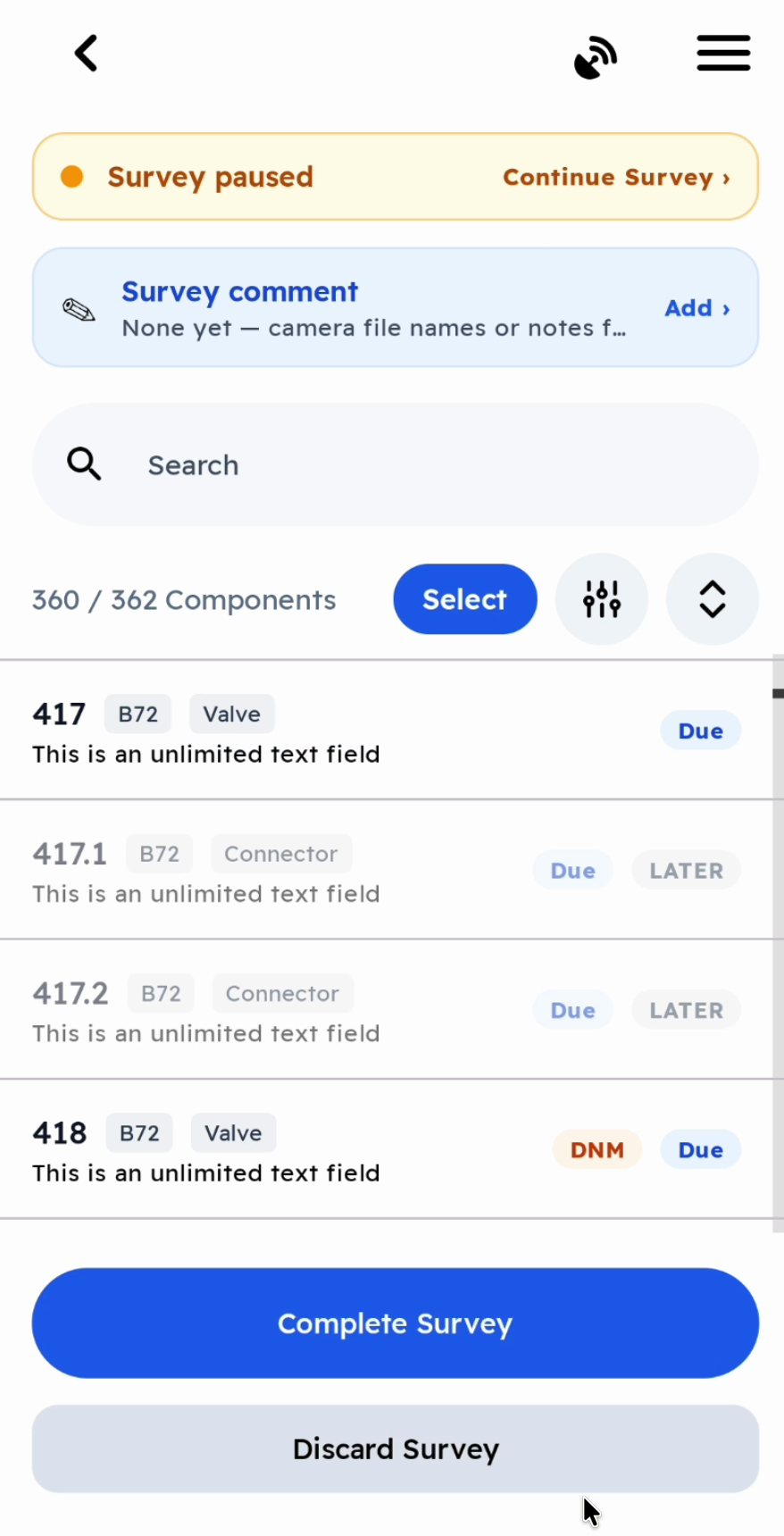This screenshot has width=784, height=1536.
Task: Click Continue Survey link
Action: click(x=617, y=177)
